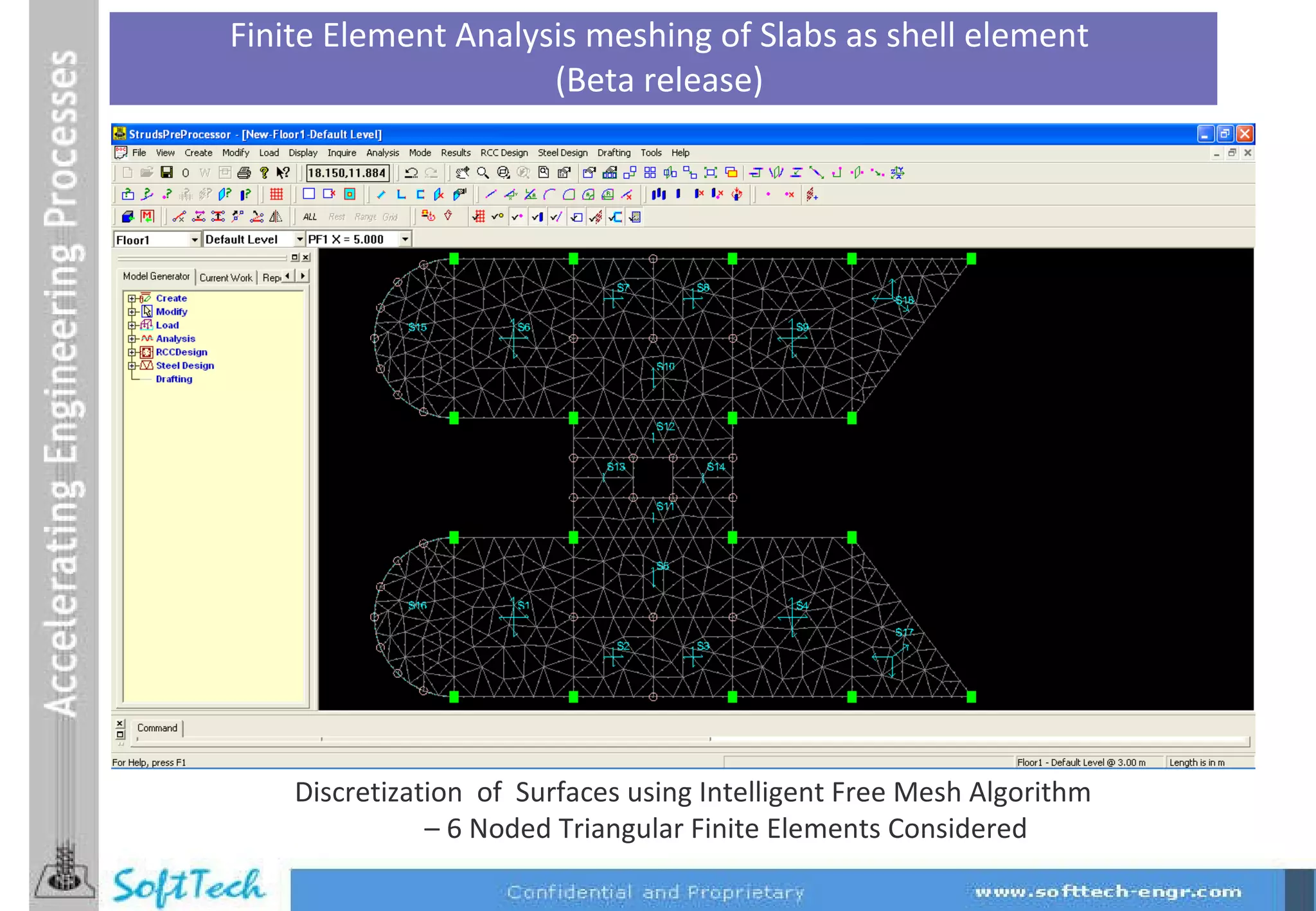Click the red grid icon
The width and height of the screenshot is (1316, 911).
tap(276, 194)
